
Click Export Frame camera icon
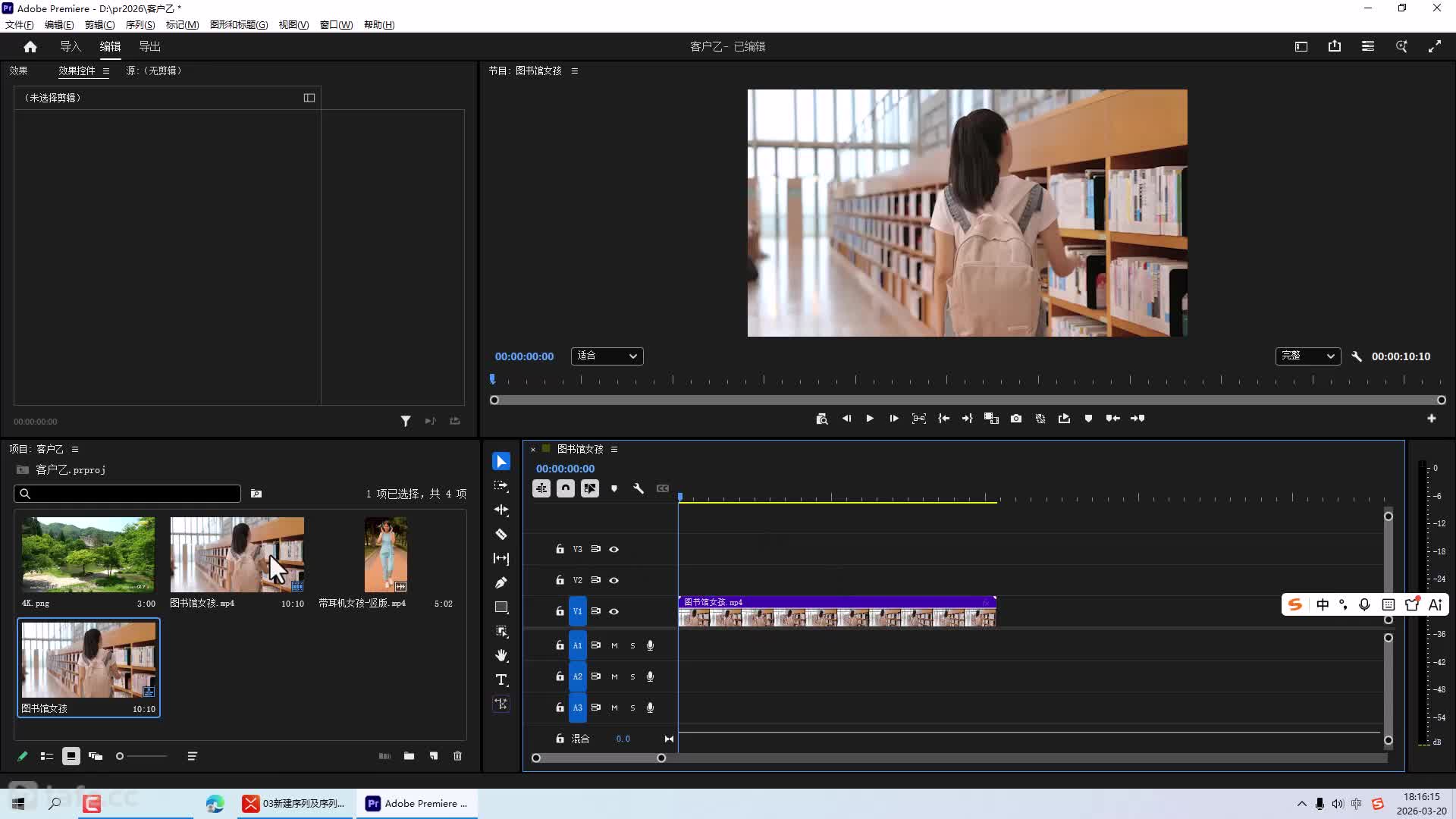click(1016, 419)
